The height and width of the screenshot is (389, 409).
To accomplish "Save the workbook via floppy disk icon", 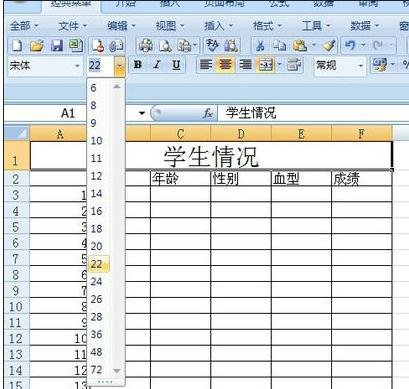I will [57, 46].
